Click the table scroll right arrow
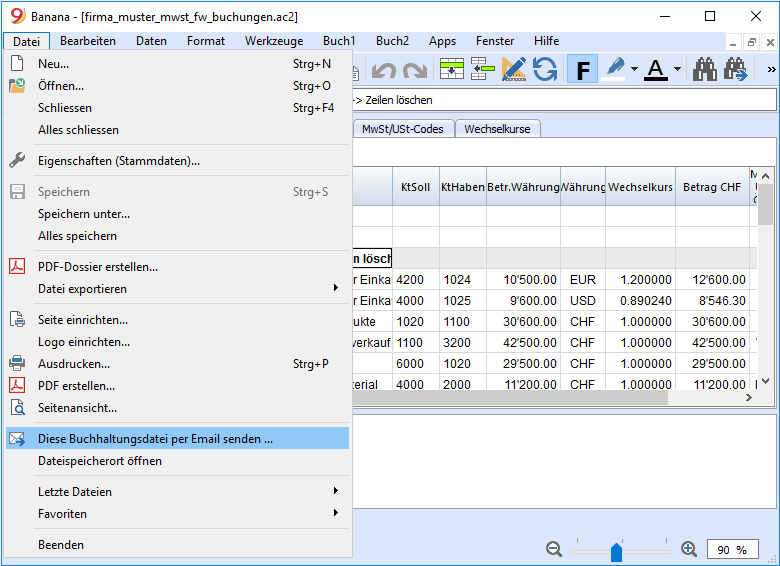The image size is (780, 566). pyautogui.click(x=749, y=397)
